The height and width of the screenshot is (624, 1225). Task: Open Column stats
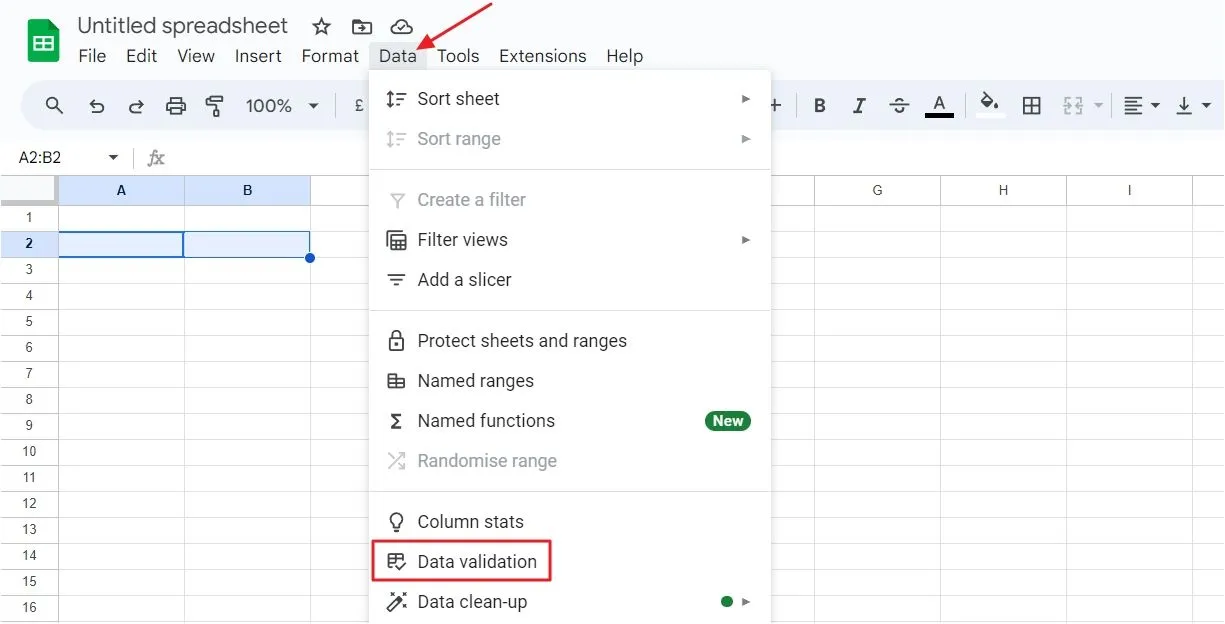(x=570, y=522)
